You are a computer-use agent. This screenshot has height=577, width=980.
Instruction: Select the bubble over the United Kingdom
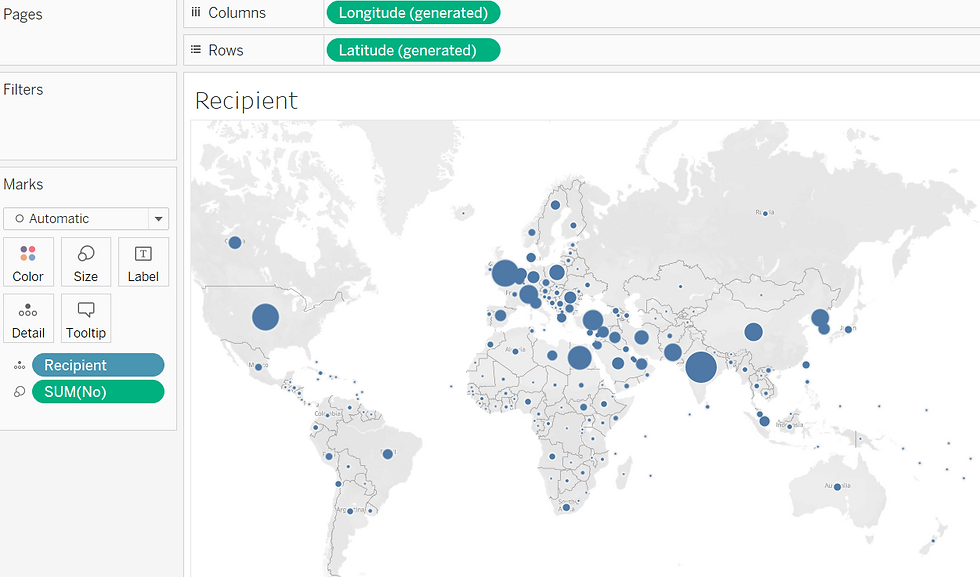[x=505, y=273]
